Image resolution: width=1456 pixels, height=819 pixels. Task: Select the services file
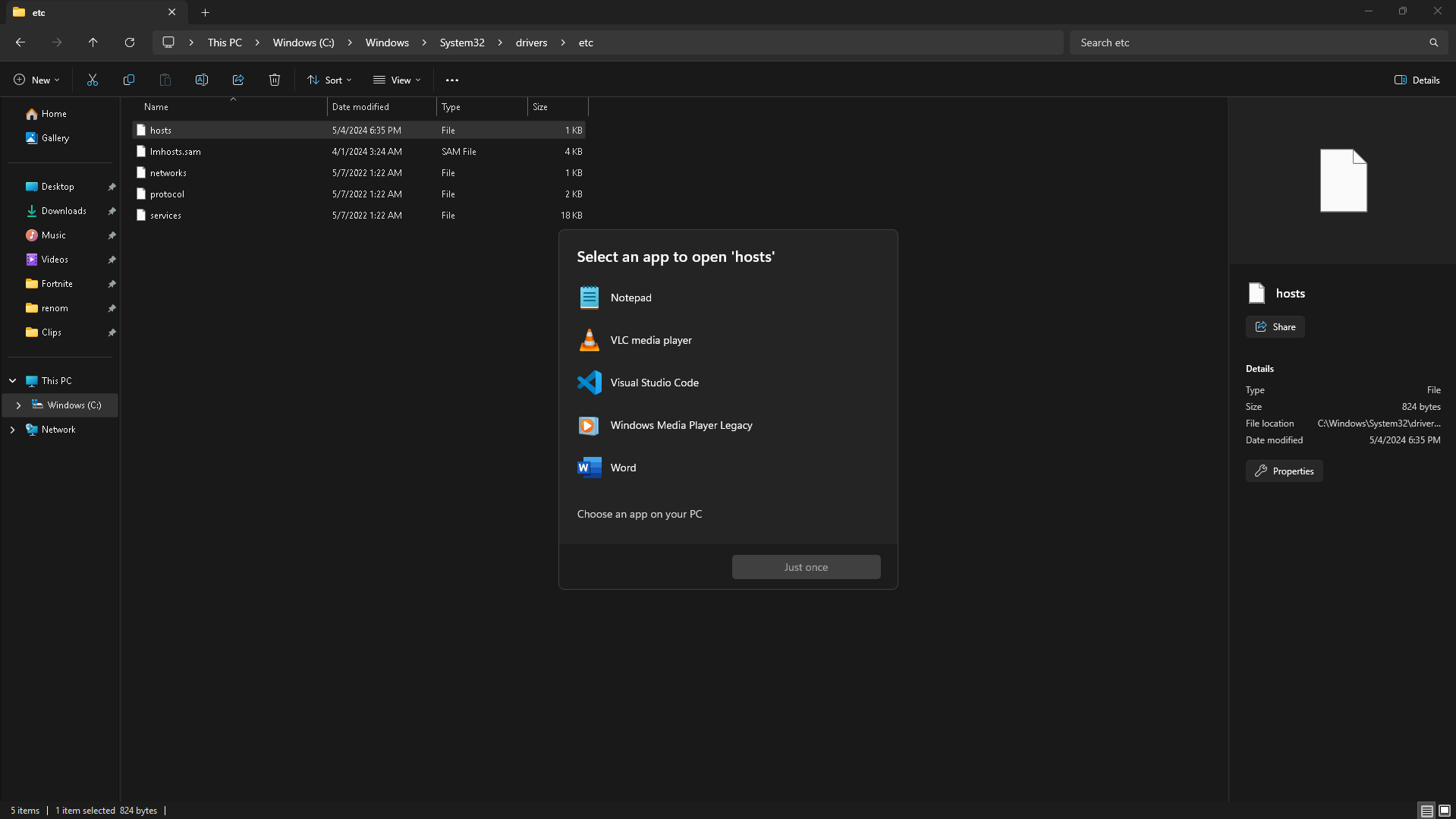click(359, 216)
